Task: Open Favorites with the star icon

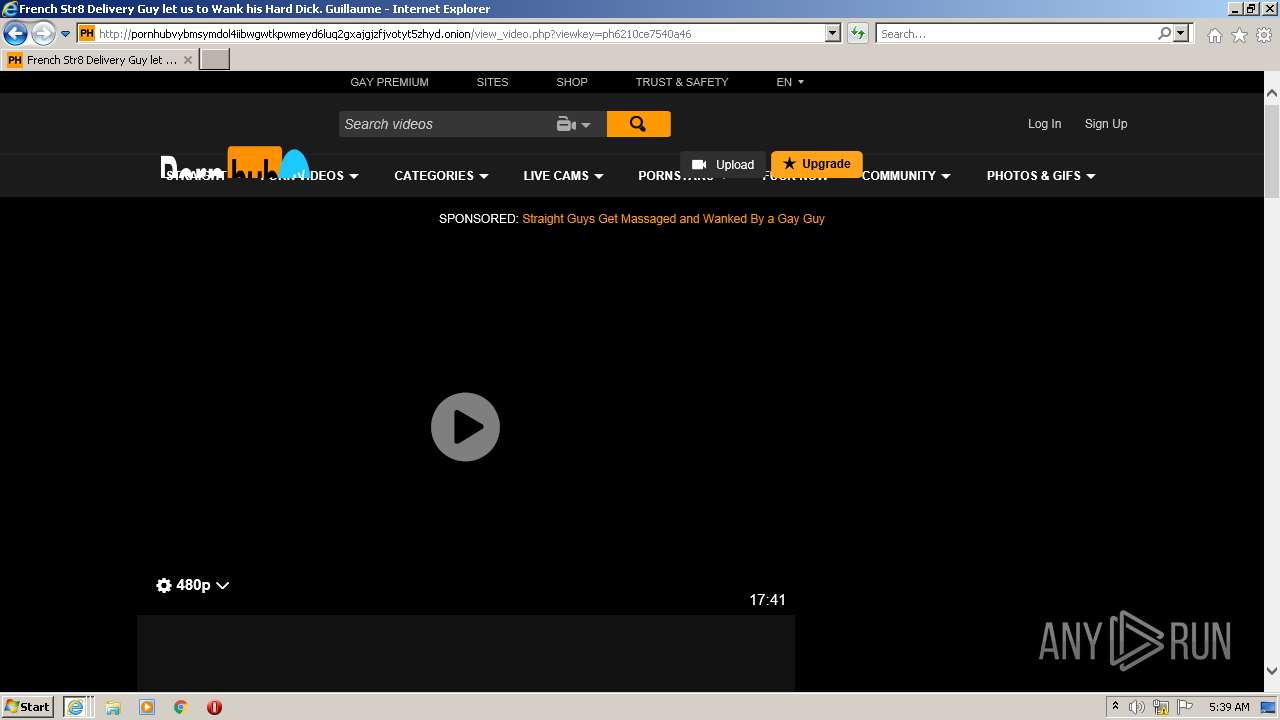Action: [1239, 35]
